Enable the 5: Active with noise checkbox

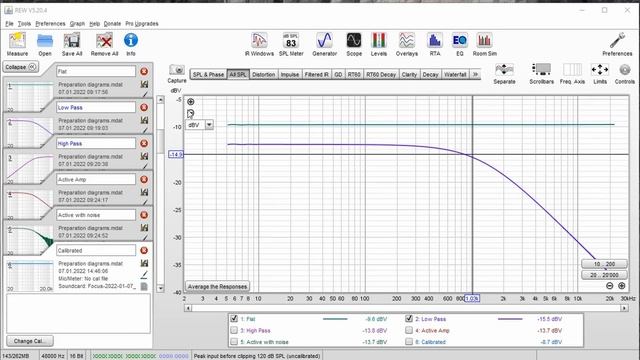(234, 342)
